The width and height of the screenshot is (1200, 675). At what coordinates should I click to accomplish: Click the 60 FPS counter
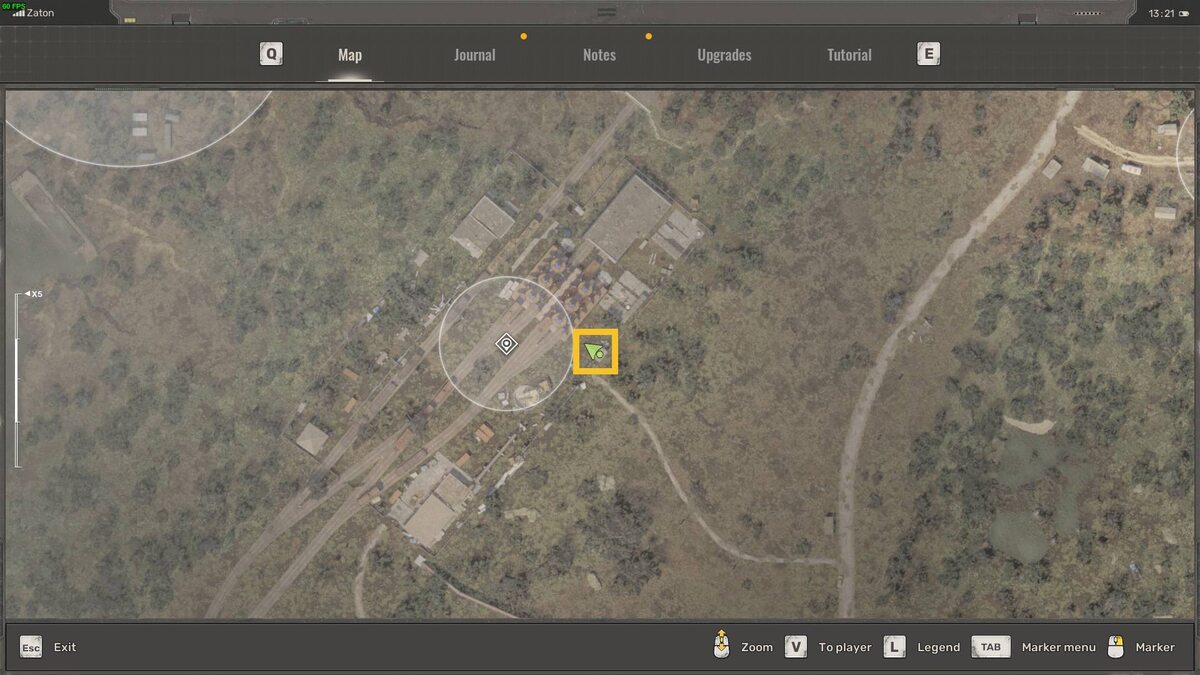(x=13, y=5)
